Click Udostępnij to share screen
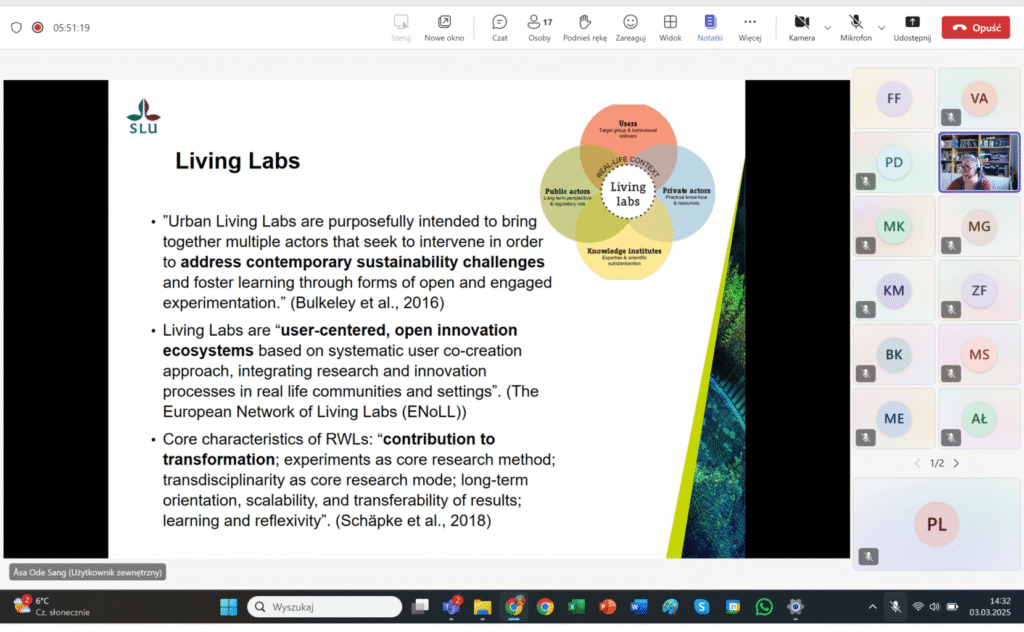 pos(912,27)
